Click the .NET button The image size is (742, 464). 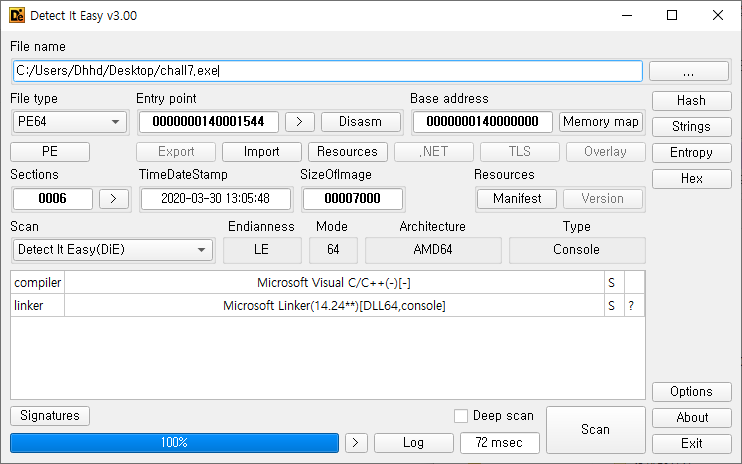pyautogui.click(x=434, y=152)
